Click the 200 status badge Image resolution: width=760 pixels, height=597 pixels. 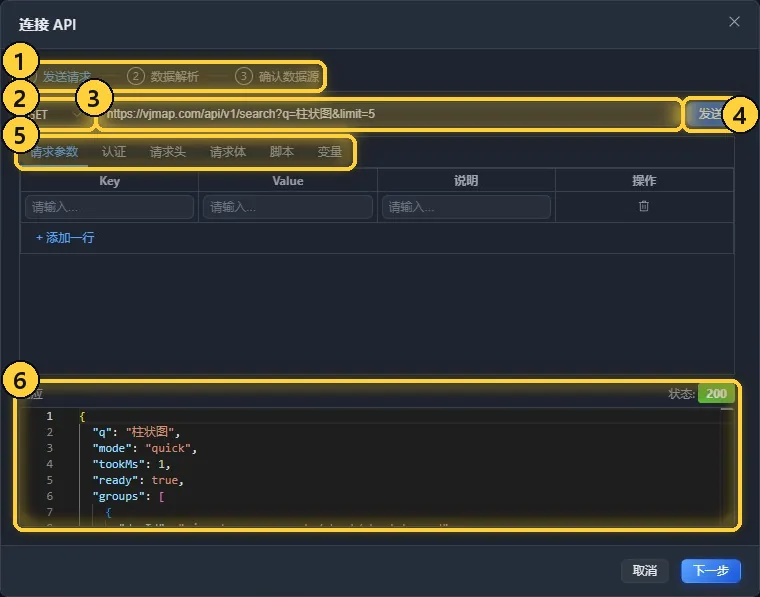pos(716,393)
